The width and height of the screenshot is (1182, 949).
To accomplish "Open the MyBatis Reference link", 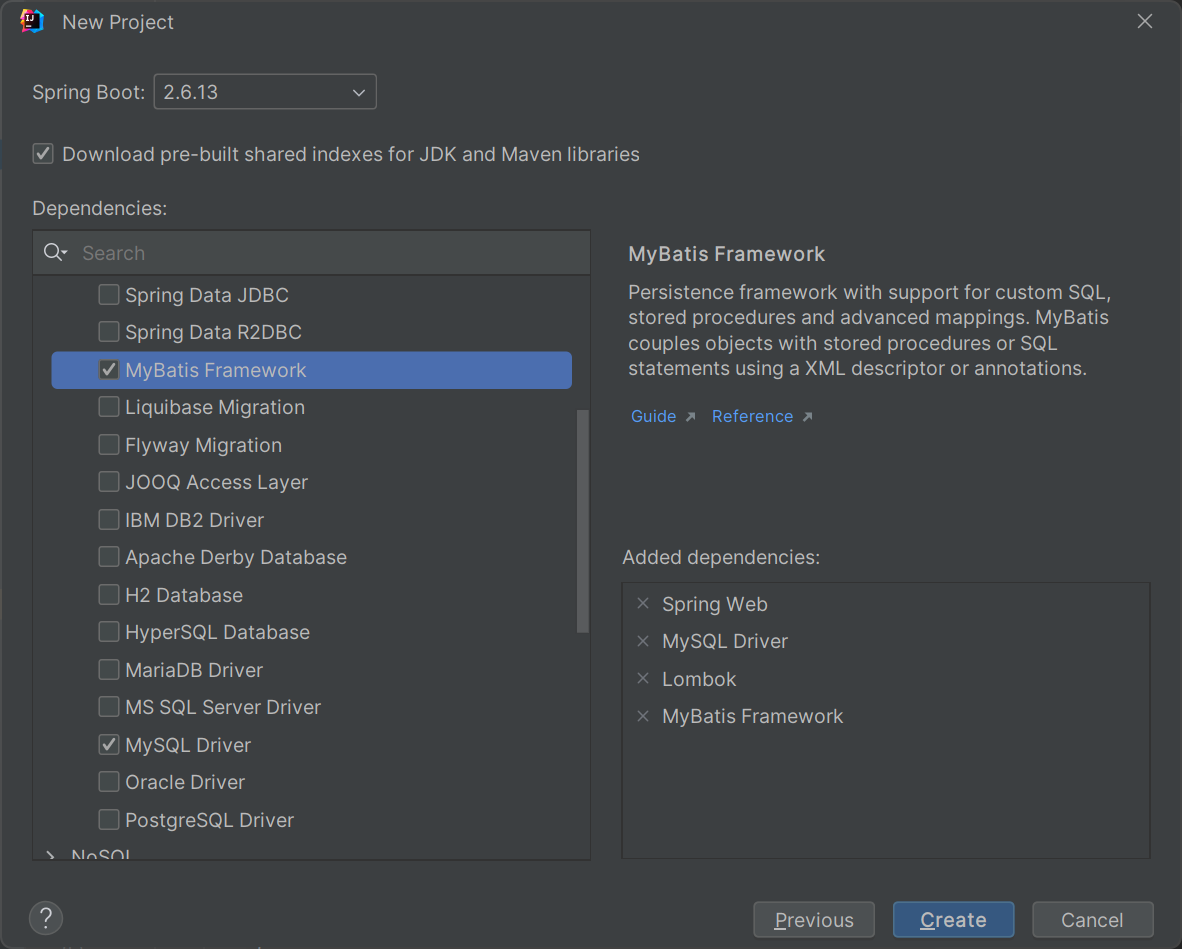I will [752, 416].
